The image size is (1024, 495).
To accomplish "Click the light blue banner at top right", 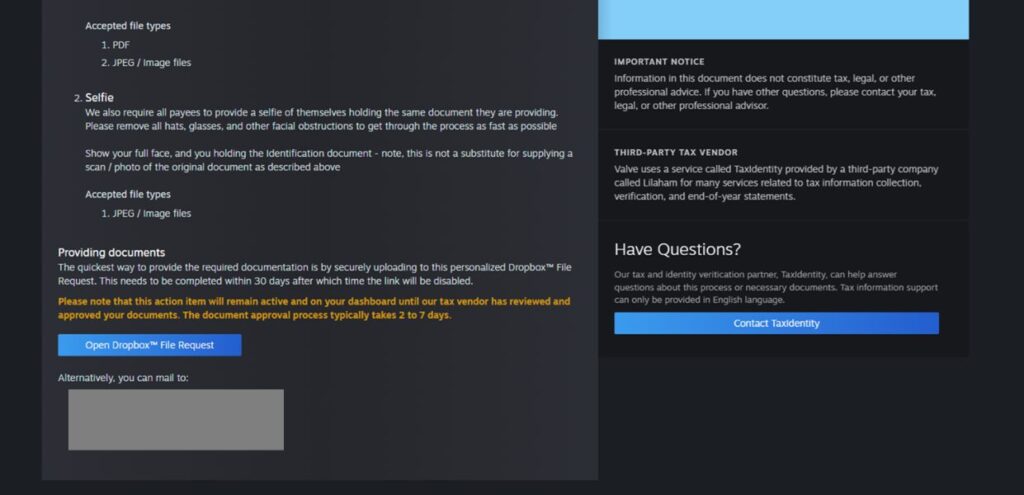I will point(783,19).
